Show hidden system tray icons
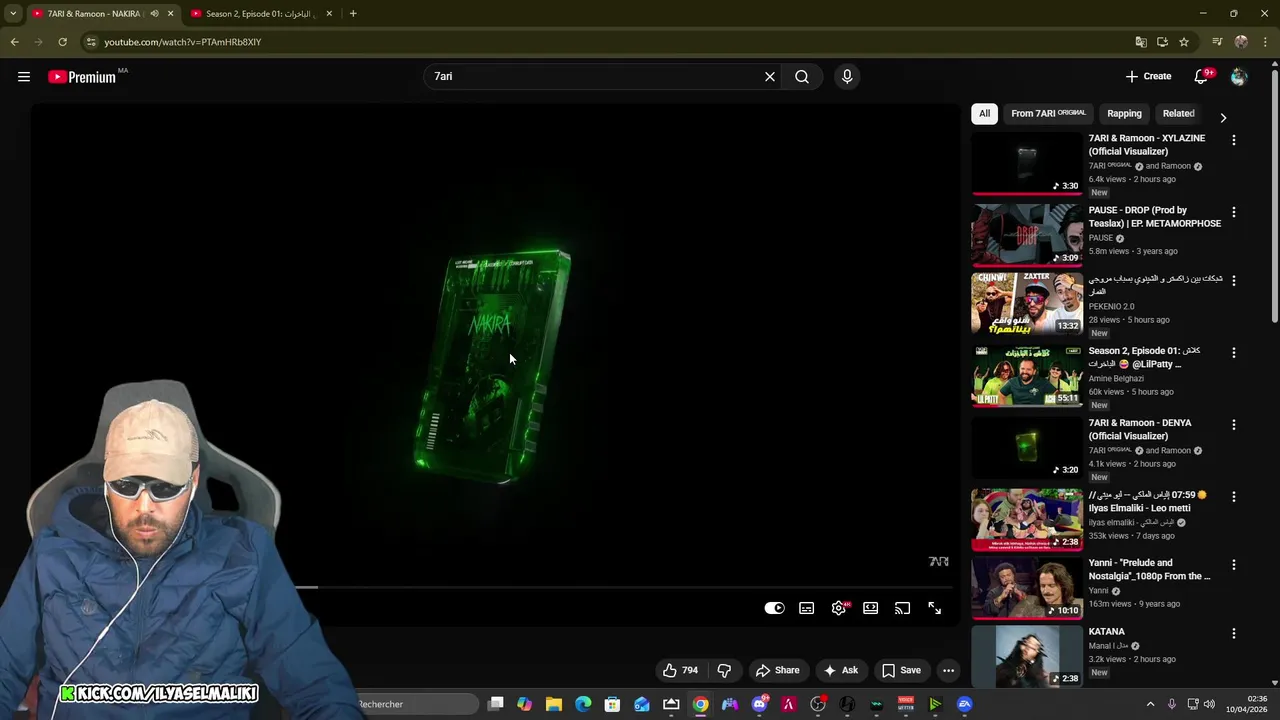This screenshot has height=720, width=1280. 1150,704
